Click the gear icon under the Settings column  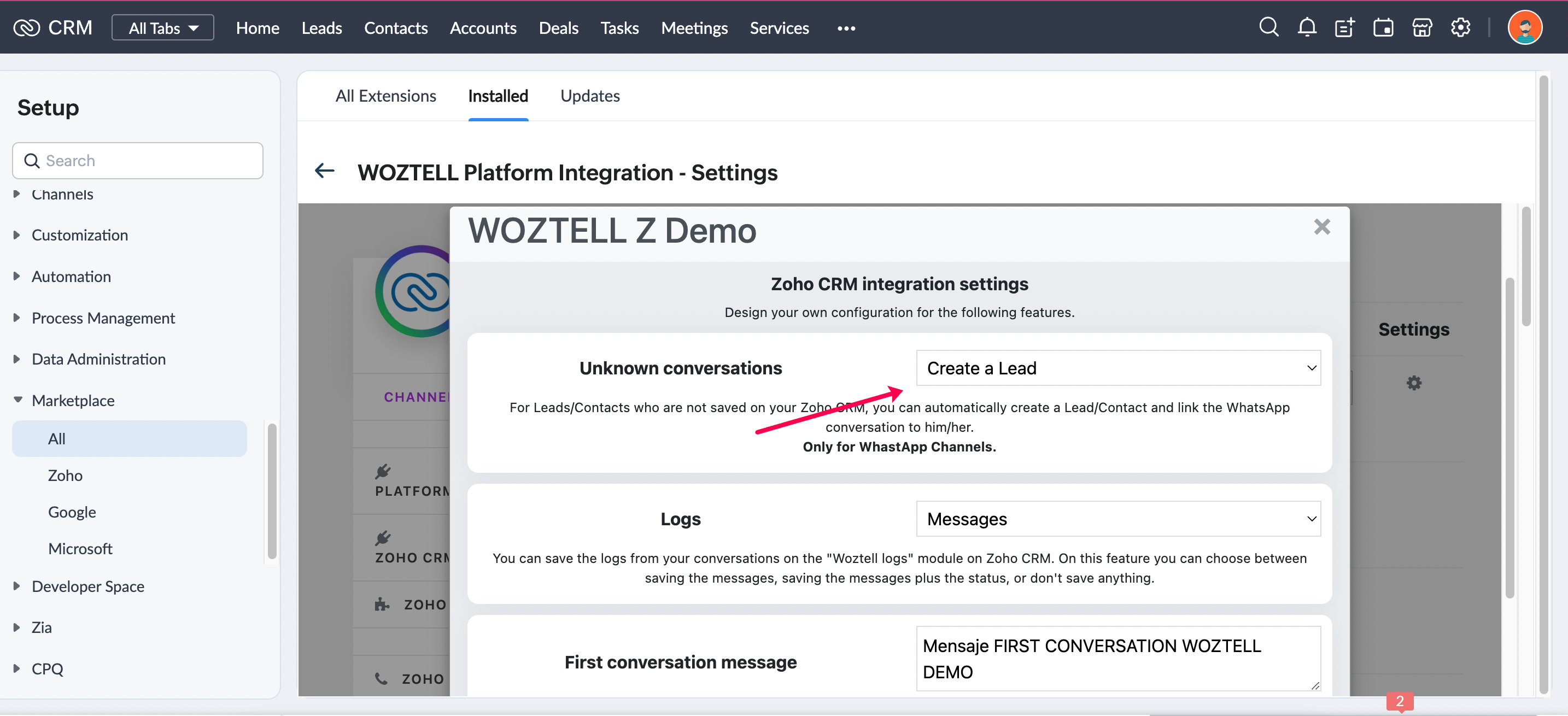pos(1413,383)
